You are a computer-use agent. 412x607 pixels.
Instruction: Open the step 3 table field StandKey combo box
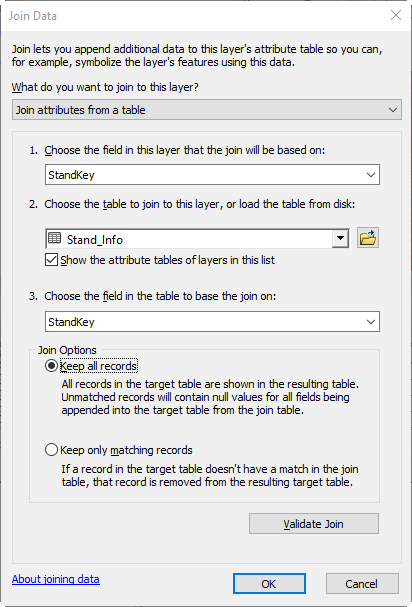click(212, 322)
